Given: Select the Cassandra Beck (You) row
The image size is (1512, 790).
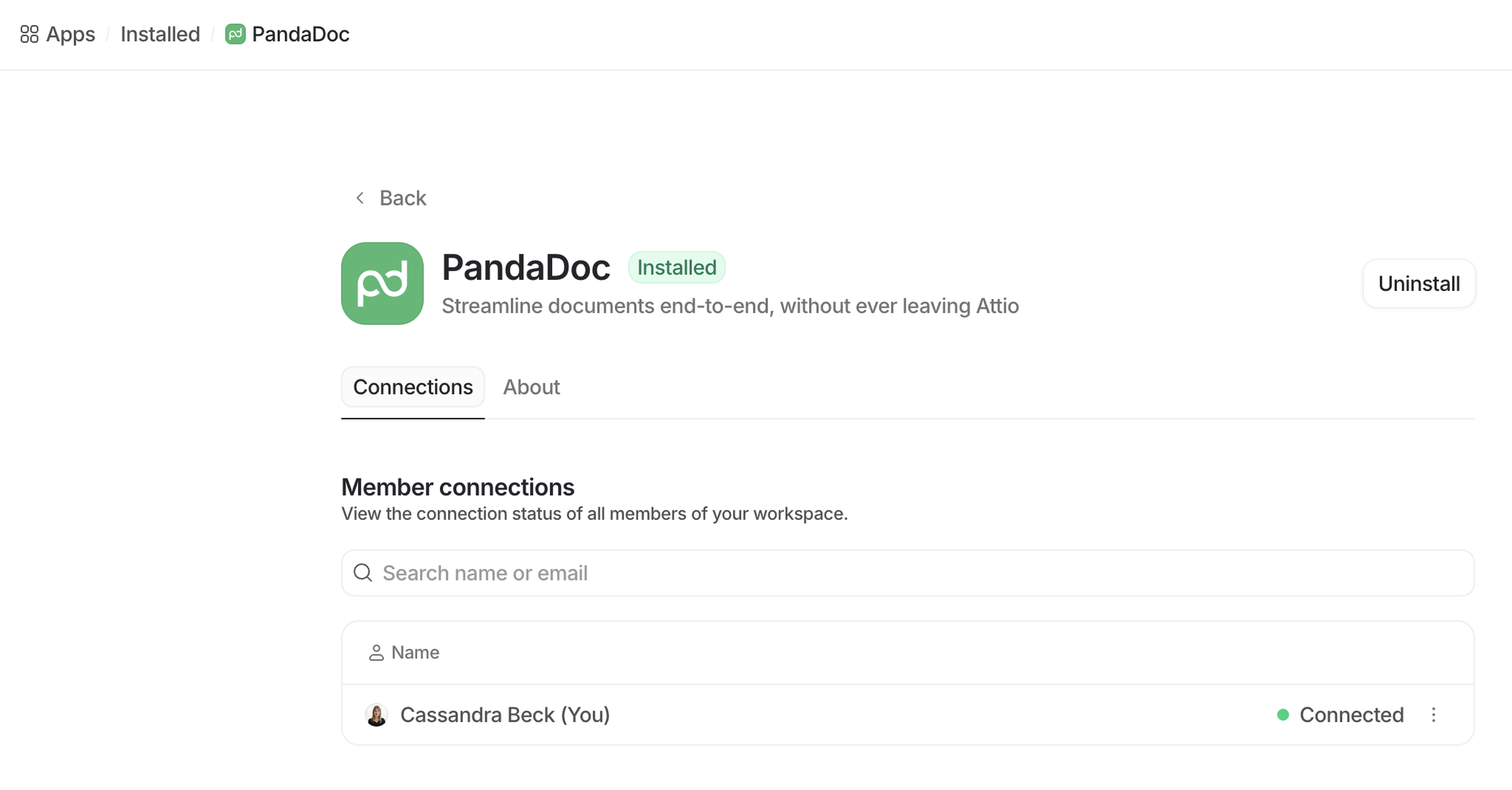Looking at the screenshot, I should click(x=822, y=715).
